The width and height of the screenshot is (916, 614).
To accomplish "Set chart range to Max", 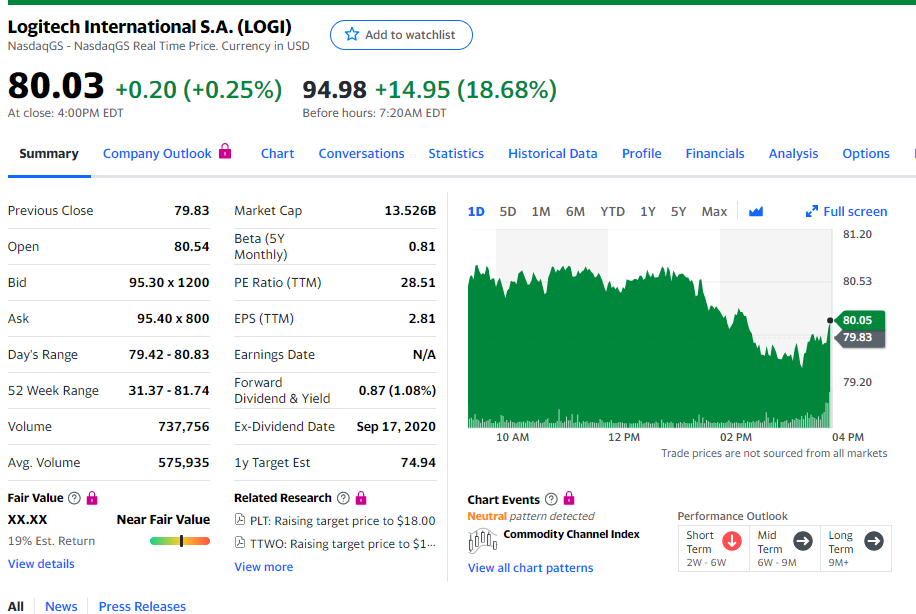I will 714,211.
